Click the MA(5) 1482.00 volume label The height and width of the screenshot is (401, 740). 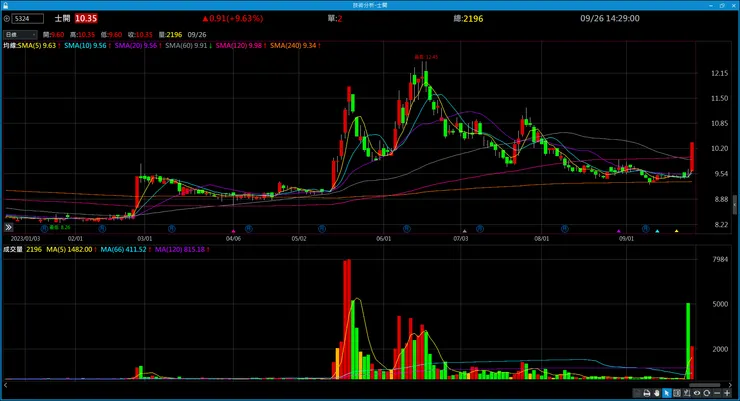pos(69,249)
